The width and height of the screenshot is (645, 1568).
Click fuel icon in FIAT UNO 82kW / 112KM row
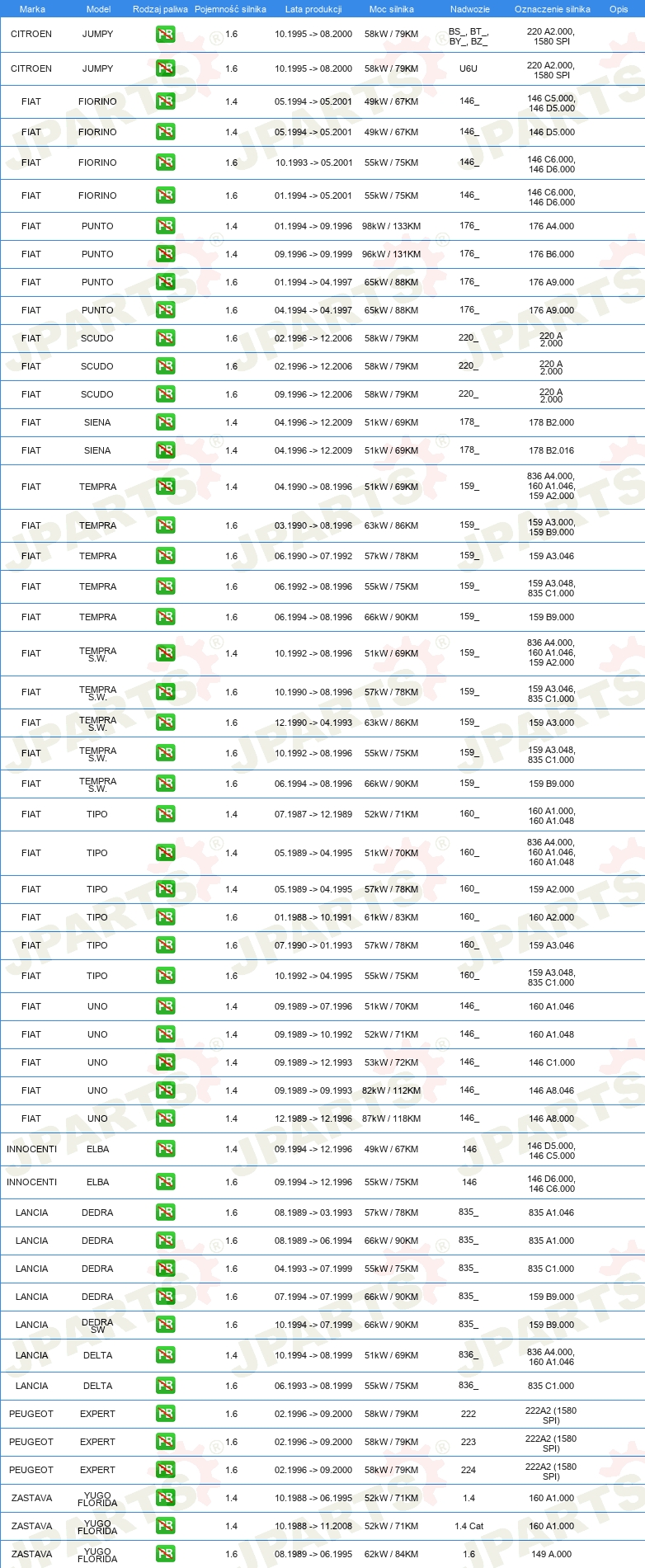(x=165, y=1090)
